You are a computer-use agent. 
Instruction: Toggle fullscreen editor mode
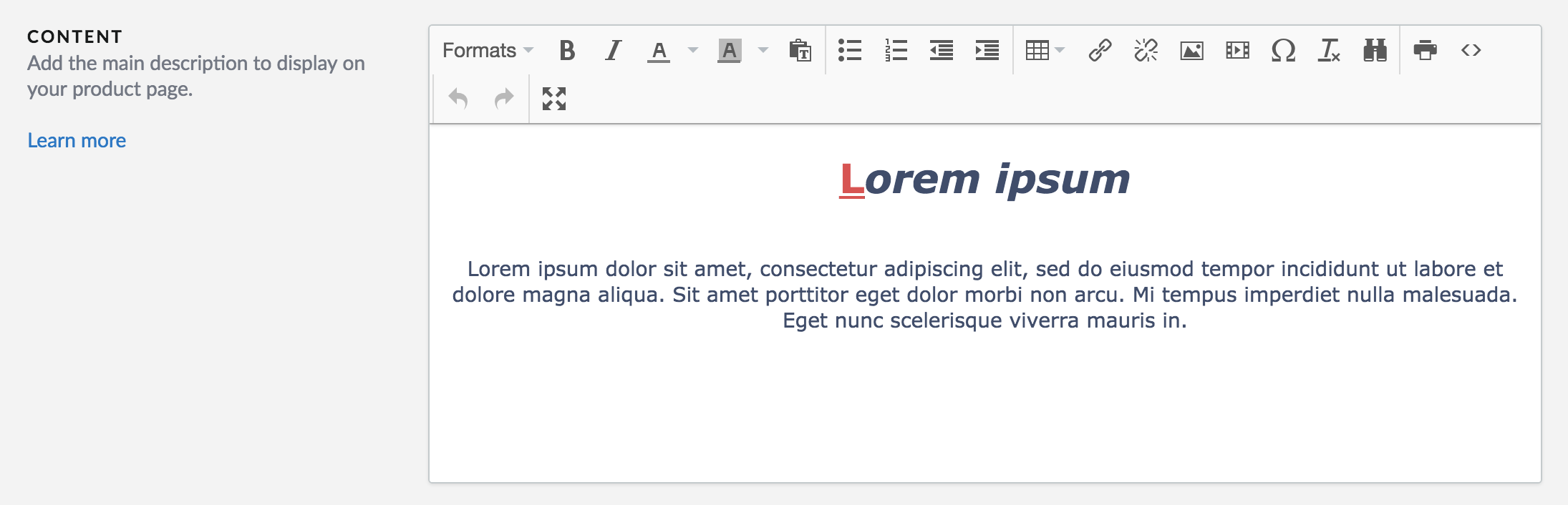click(554, 99)
